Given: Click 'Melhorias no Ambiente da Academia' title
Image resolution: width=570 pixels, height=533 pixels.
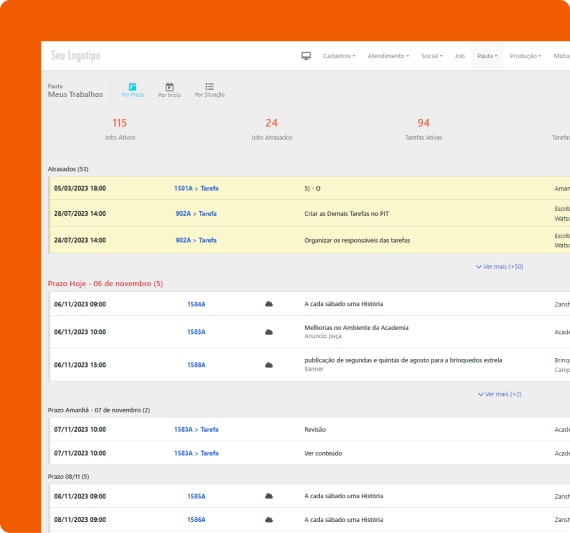Looking at the screenshot, I should click(356, 328).
